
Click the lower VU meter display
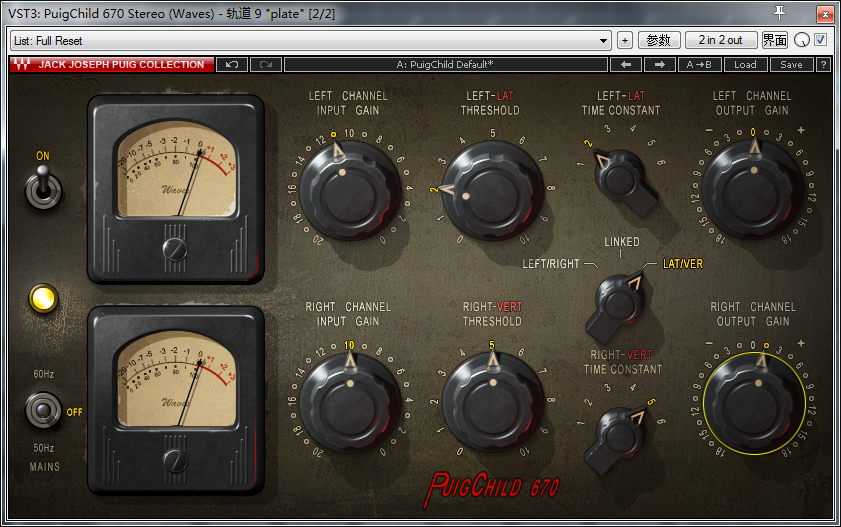[177, 380]
